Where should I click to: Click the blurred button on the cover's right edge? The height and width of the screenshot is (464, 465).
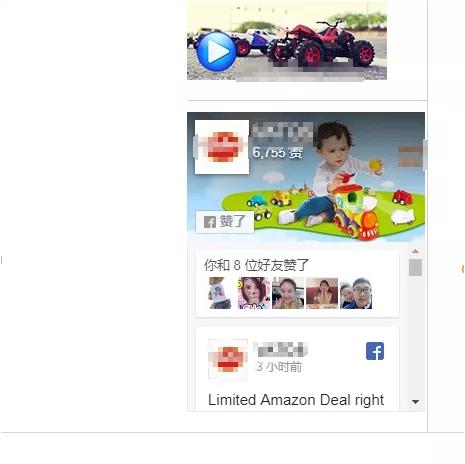(412, 156)
